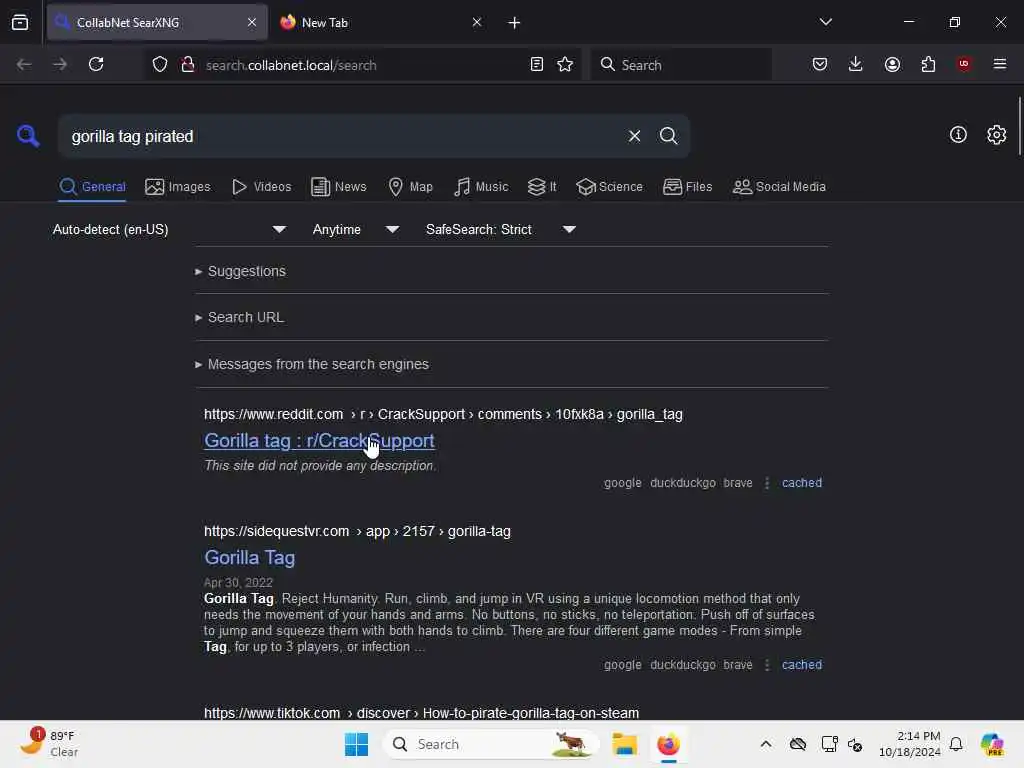Screen dimensions: 1024x768
Task: Select the News category tab
Action: tap(338, 187)
